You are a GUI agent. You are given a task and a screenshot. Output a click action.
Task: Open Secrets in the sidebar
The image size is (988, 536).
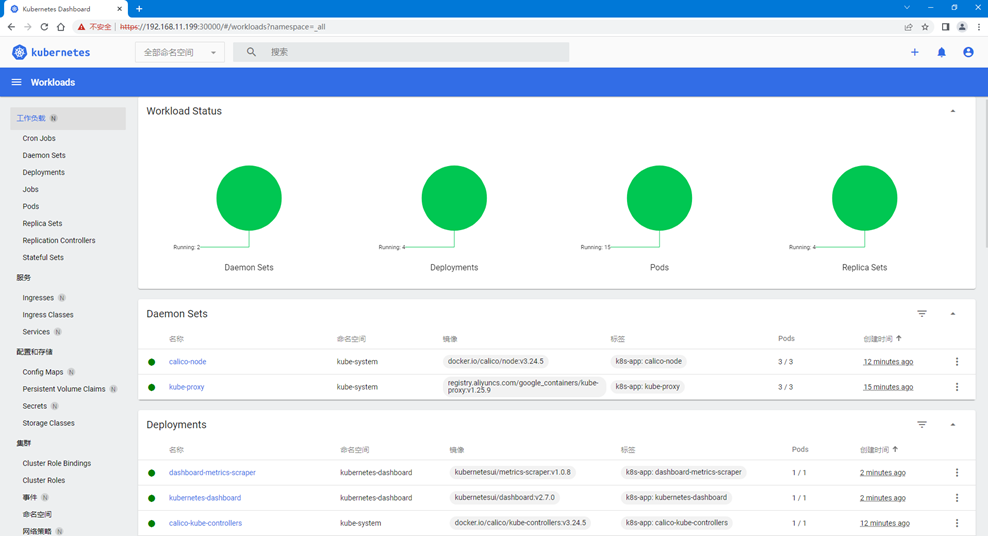tap(35, 406)
